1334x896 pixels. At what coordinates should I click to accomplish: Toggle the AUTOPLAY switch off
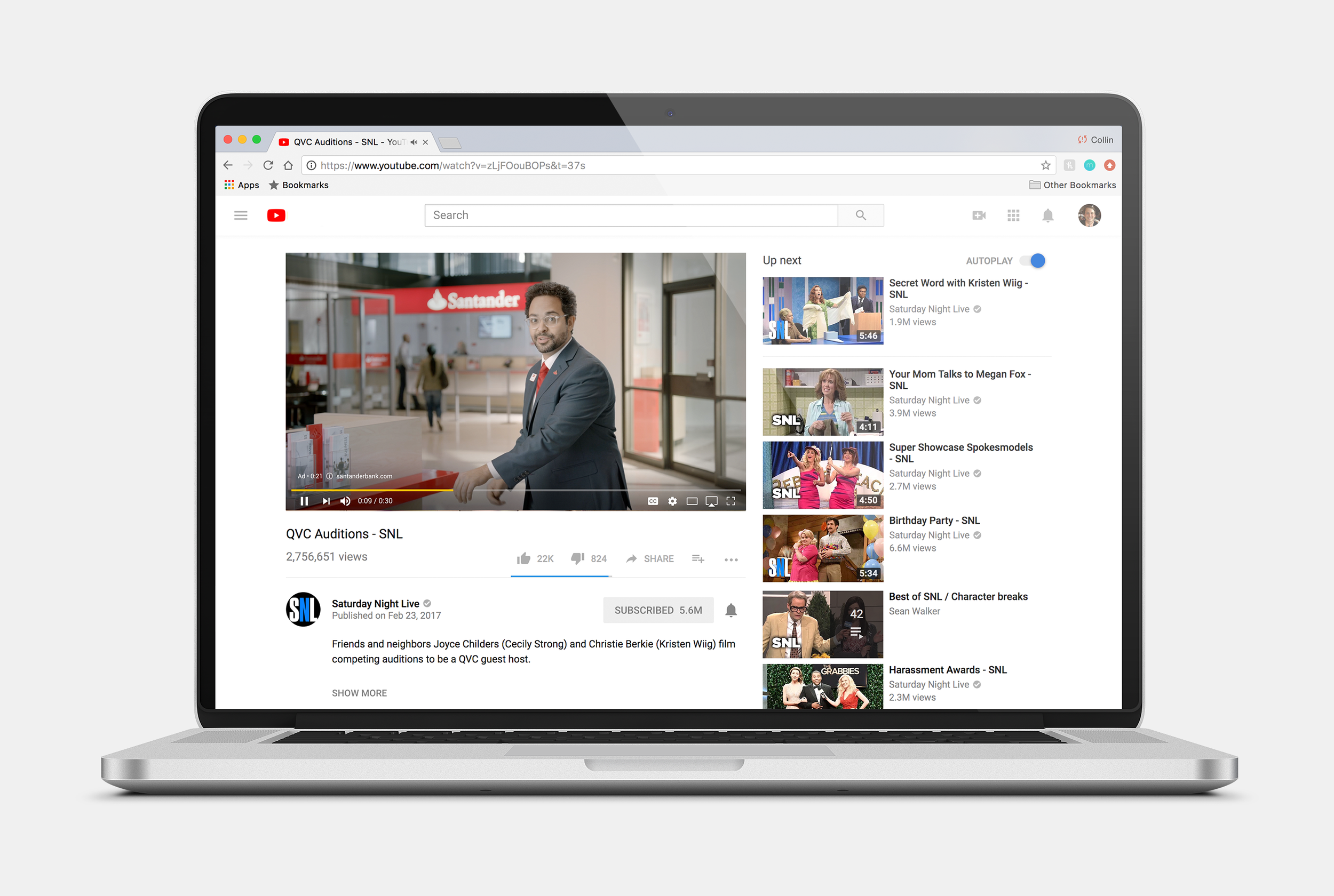tap(1034, 261)
